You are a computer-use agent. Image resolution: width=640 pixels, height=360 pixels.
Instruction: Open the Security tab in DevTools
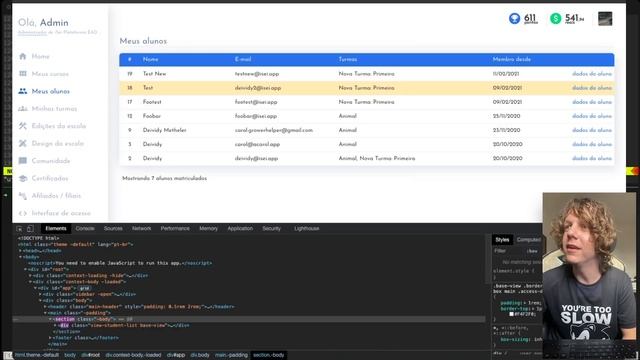[271, 229]
